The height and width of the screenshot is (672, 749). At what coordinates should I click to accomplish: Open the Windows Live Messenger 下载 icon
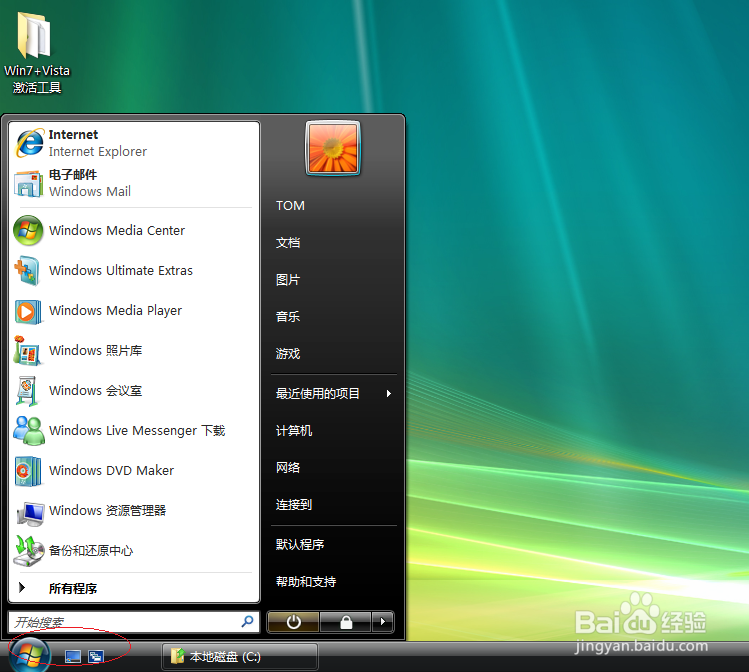tap(29, 431)
